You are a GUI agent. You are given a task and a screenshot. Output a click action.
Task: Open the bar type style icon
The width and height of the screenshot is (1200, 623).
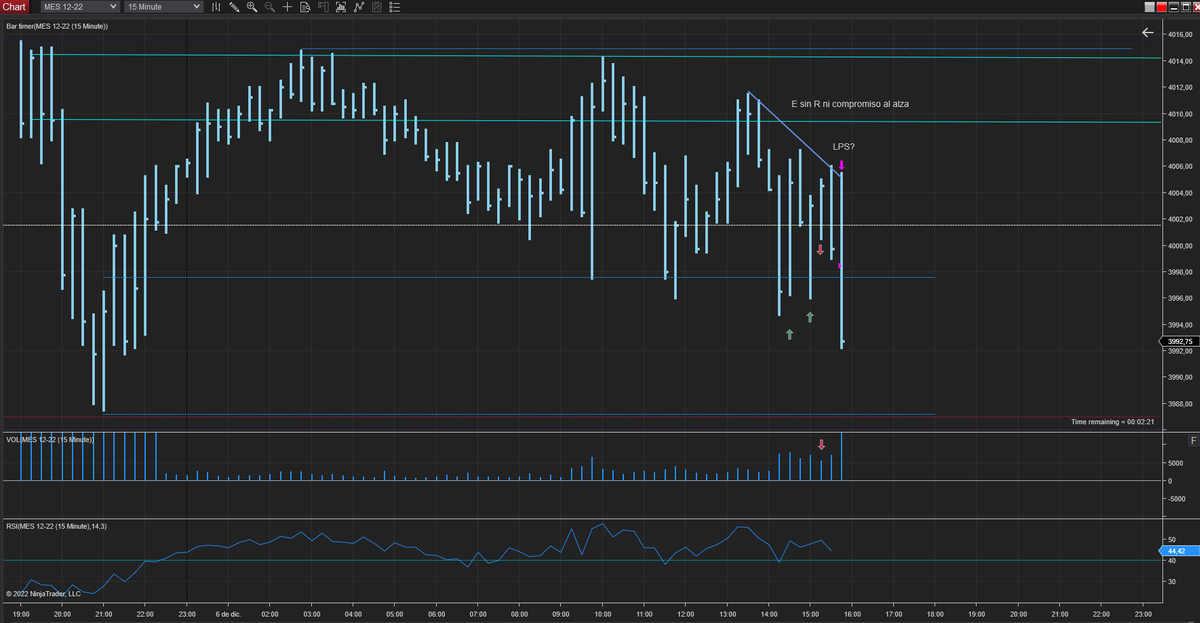coord(216,7)
